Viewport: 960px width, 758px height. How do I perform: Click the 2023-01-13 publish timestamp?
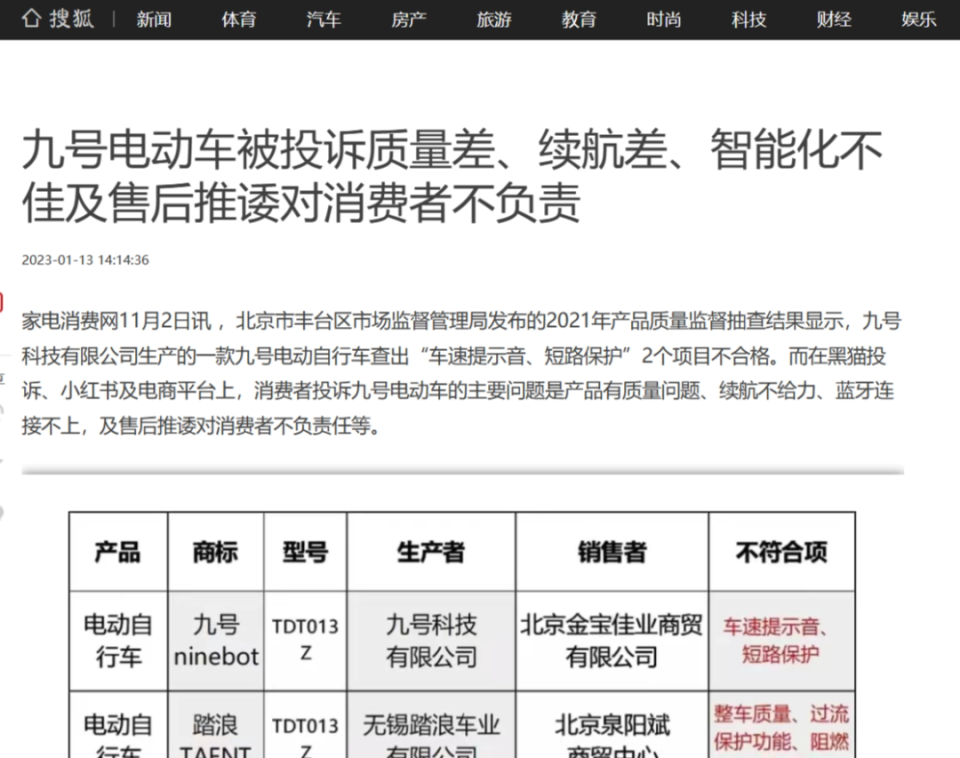(86, 260)
